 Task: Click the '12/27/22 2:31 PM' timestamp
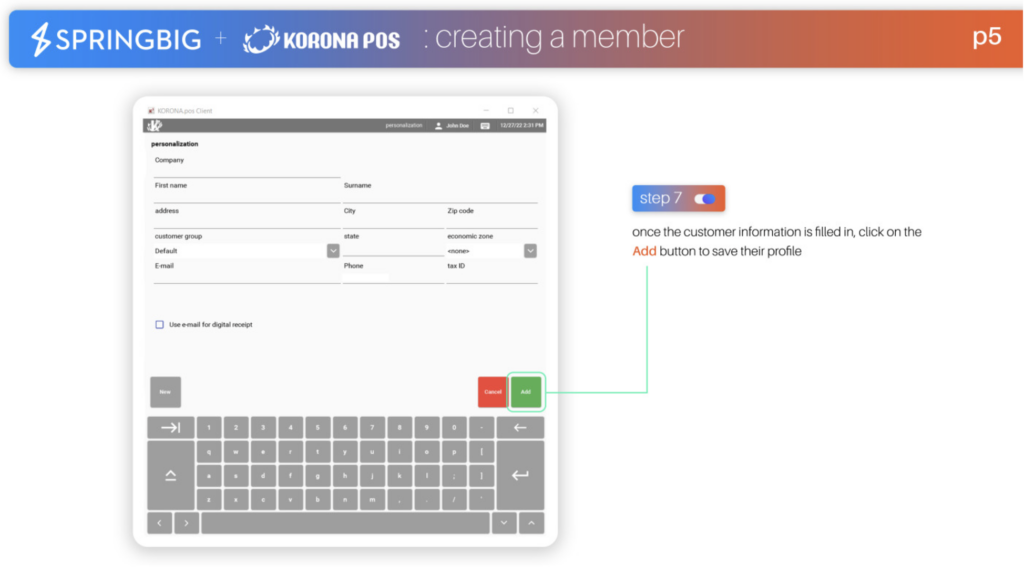click(522, 125)
